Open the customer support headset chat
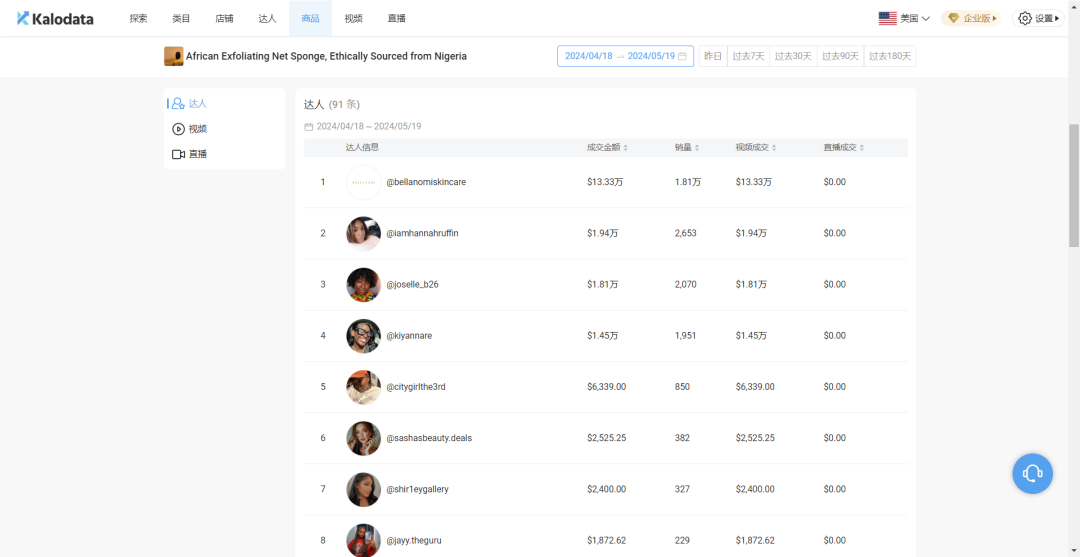This screenshot has width=1080, height=557. click(x=1032, y=473)
